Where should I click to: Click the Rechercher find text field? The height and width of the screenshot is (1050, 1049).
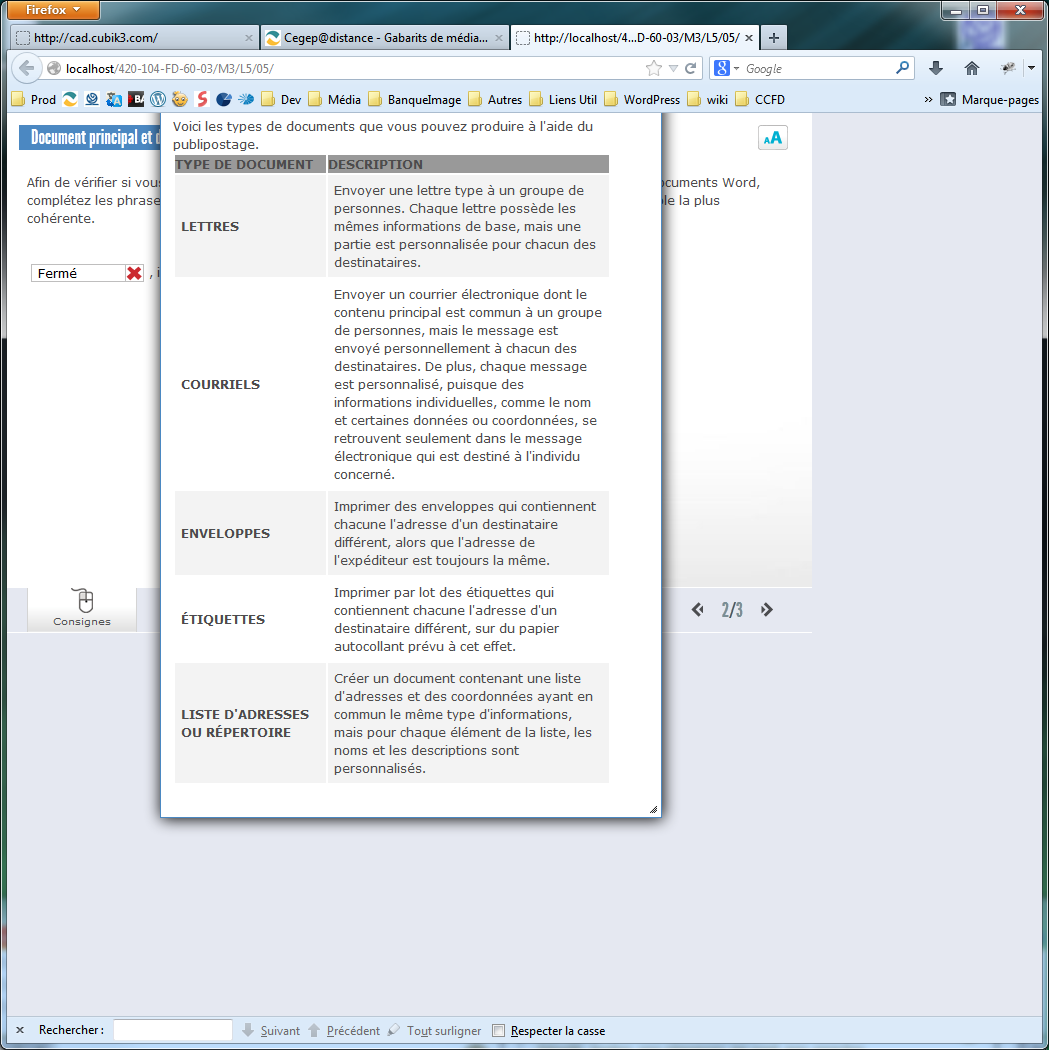pos(173,1030)
